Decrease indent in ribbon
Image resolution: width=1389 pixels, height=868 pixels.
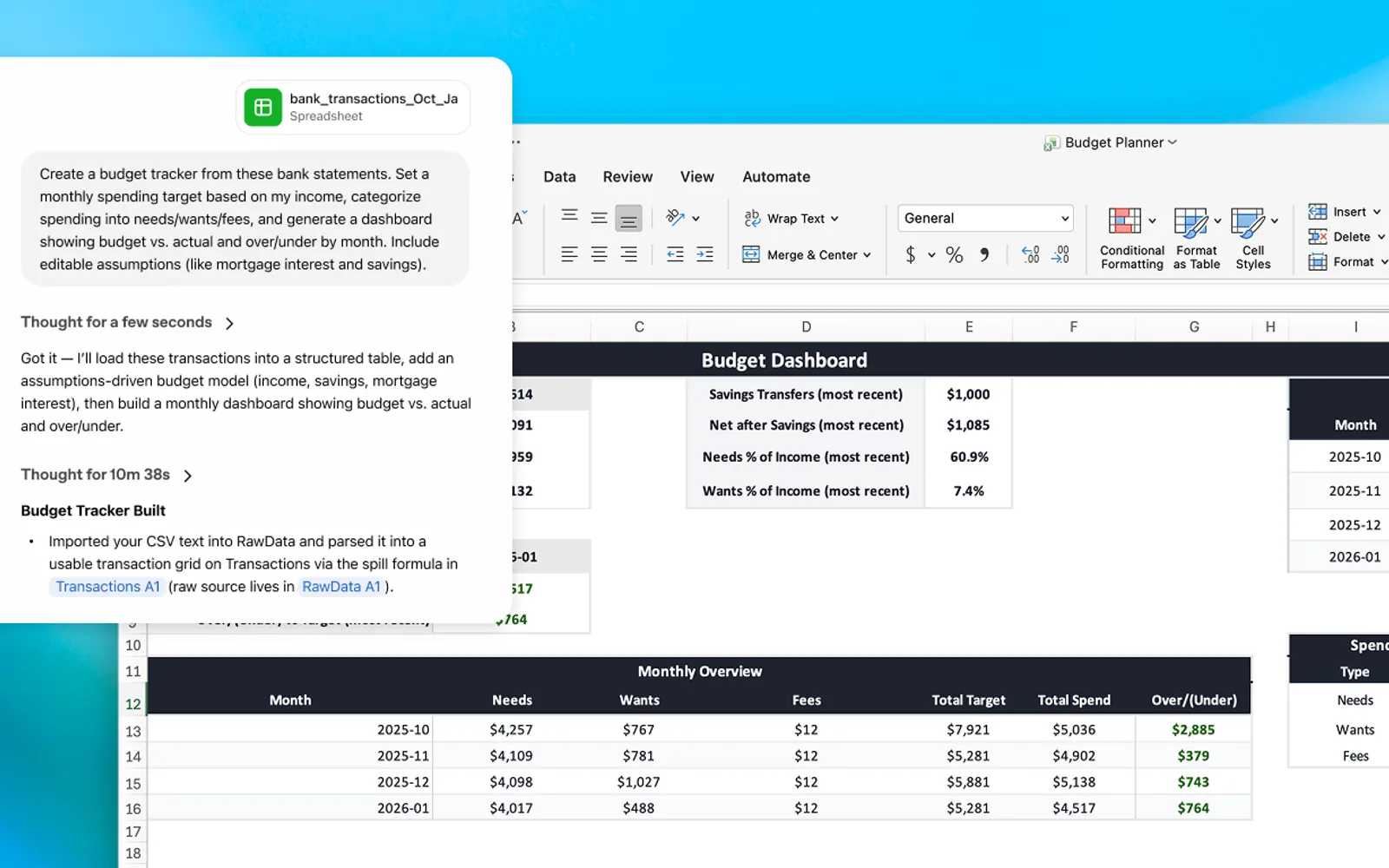(675, 254)
